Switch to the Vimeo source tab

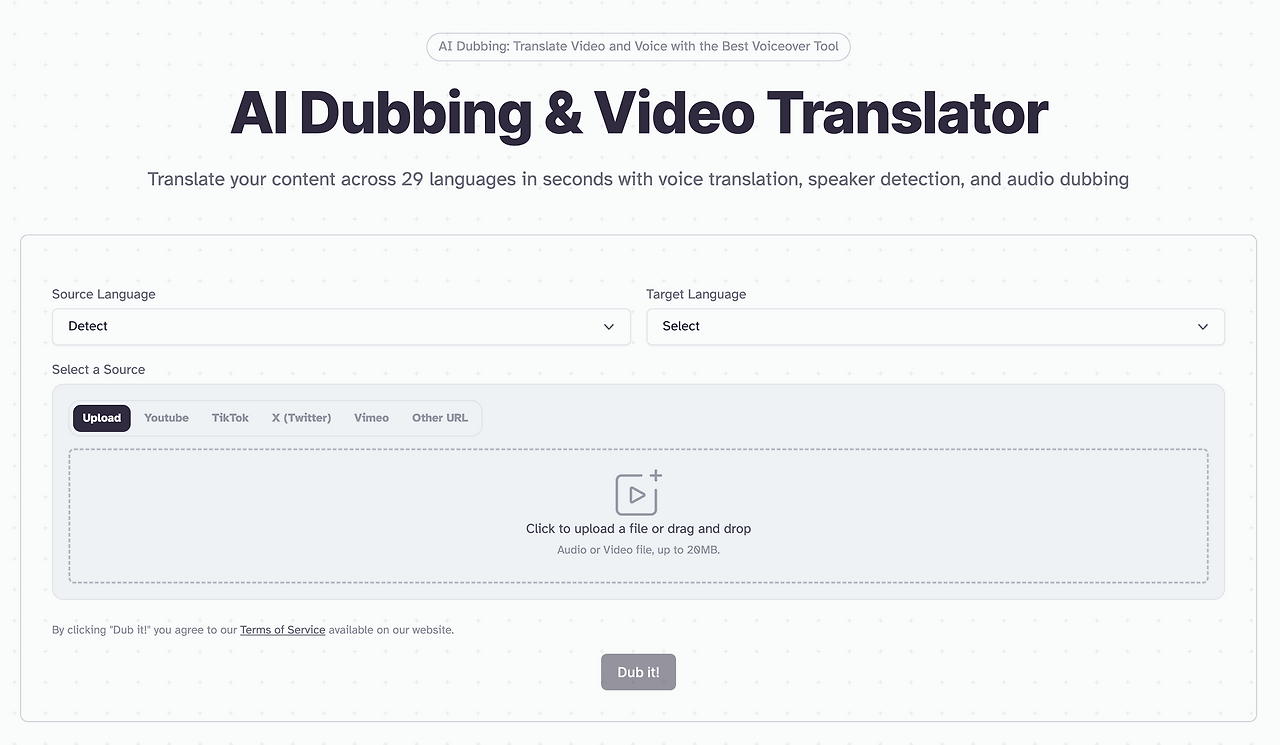pos(371,418)
